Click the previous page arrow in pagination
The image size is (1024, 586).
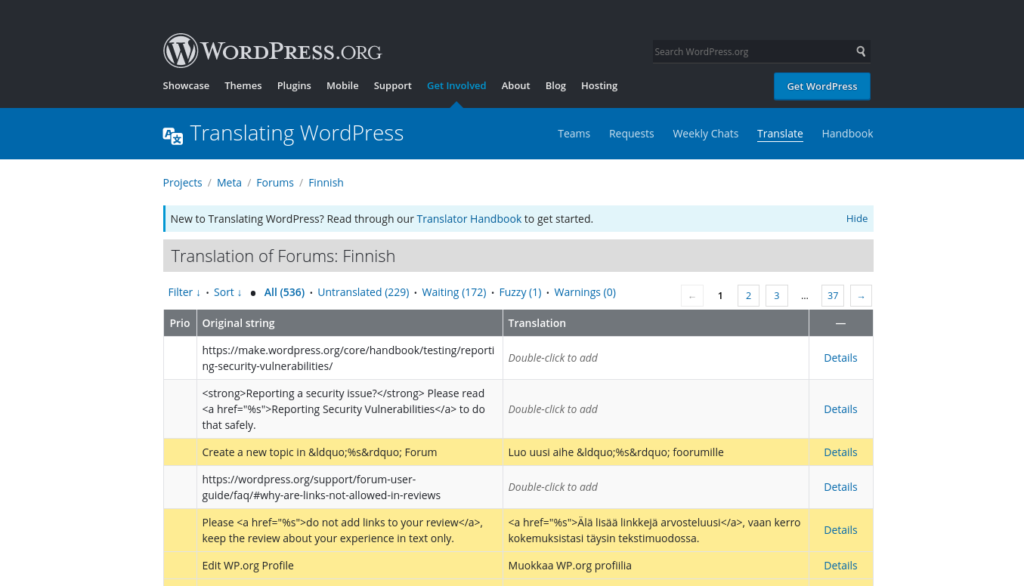click(x=692, y=296)
